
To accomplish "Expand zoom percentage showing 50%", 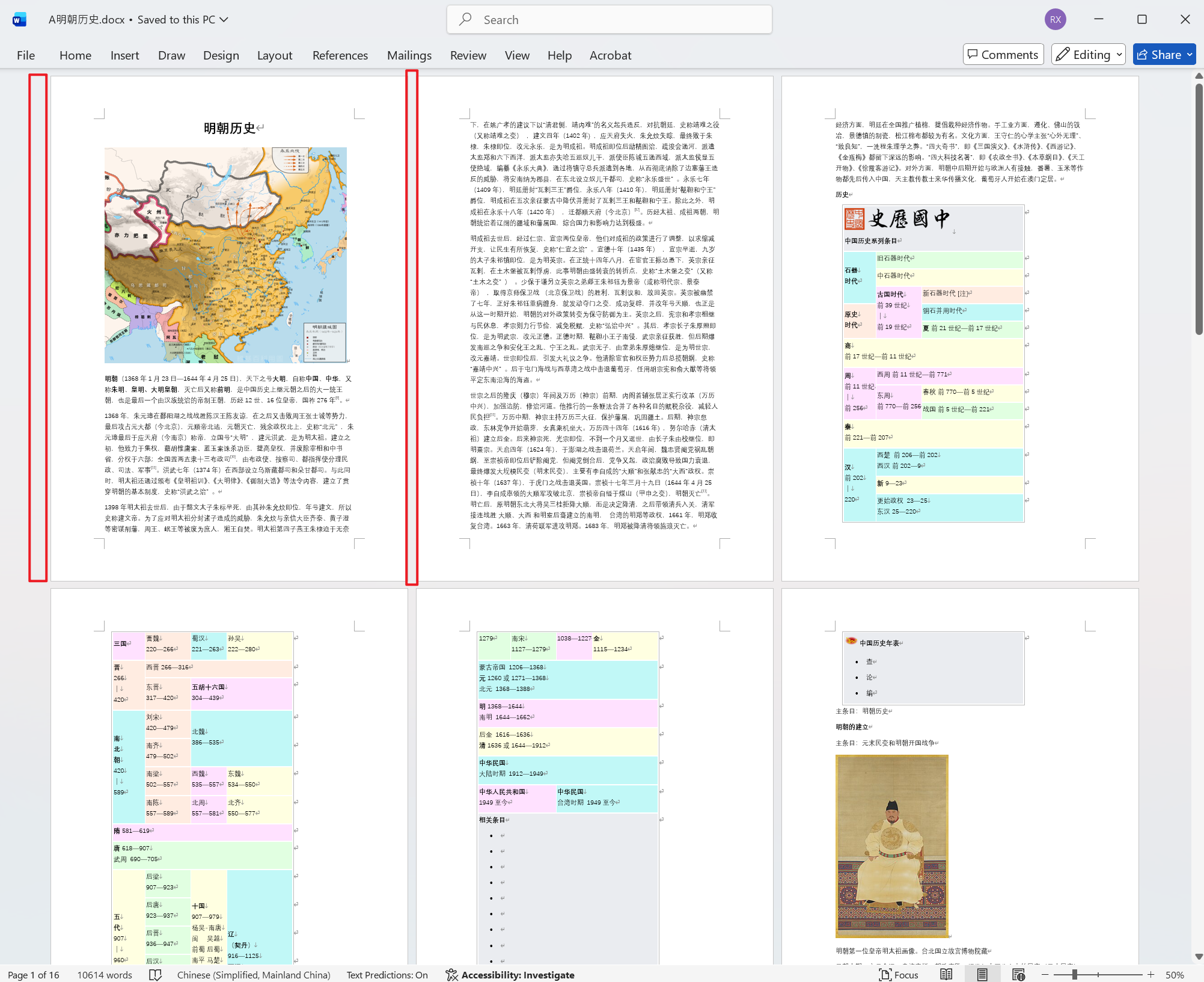I will [x=1175, y=974].
